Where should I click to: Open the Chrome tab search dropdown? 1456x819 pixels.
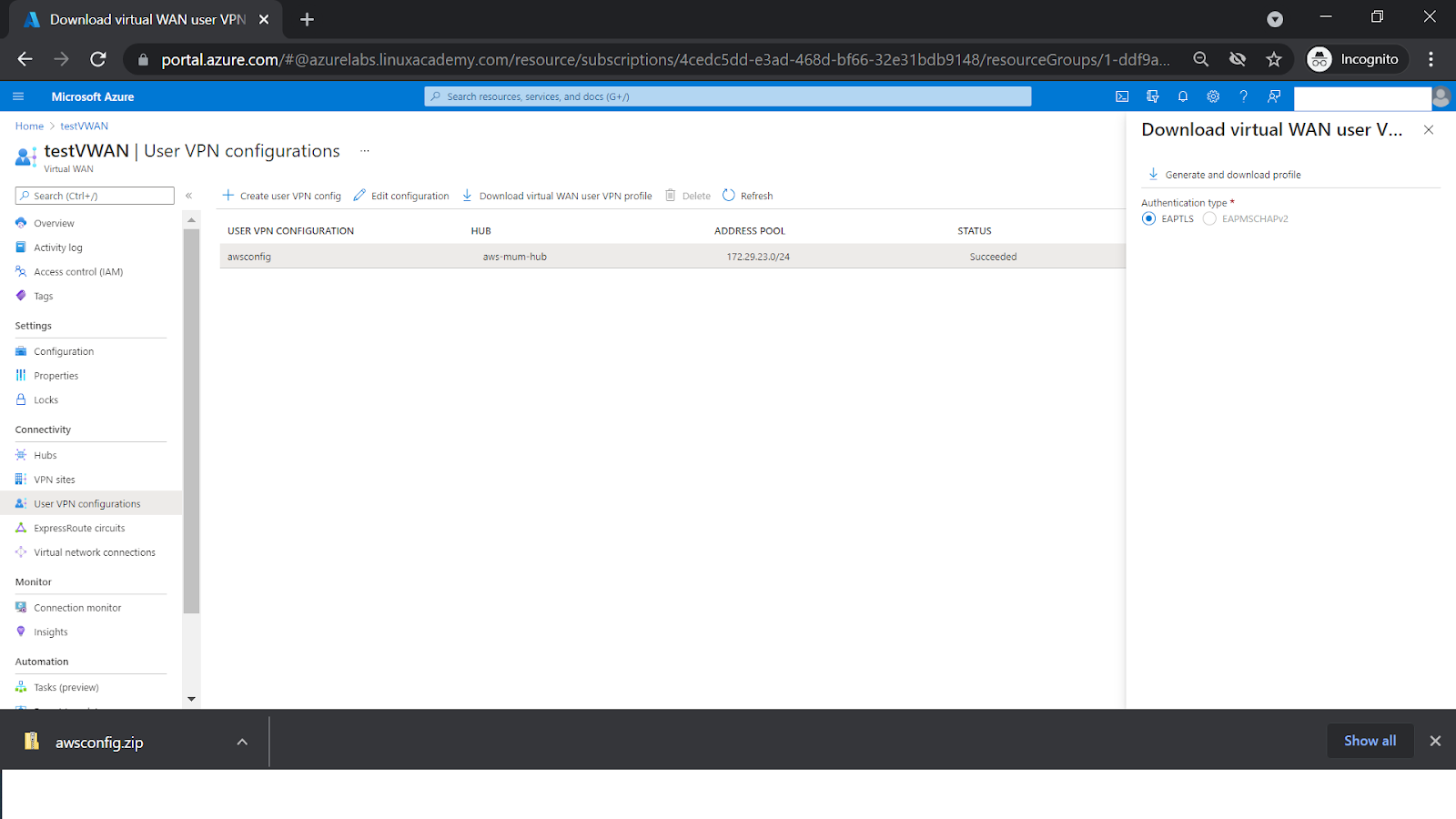1275,19
